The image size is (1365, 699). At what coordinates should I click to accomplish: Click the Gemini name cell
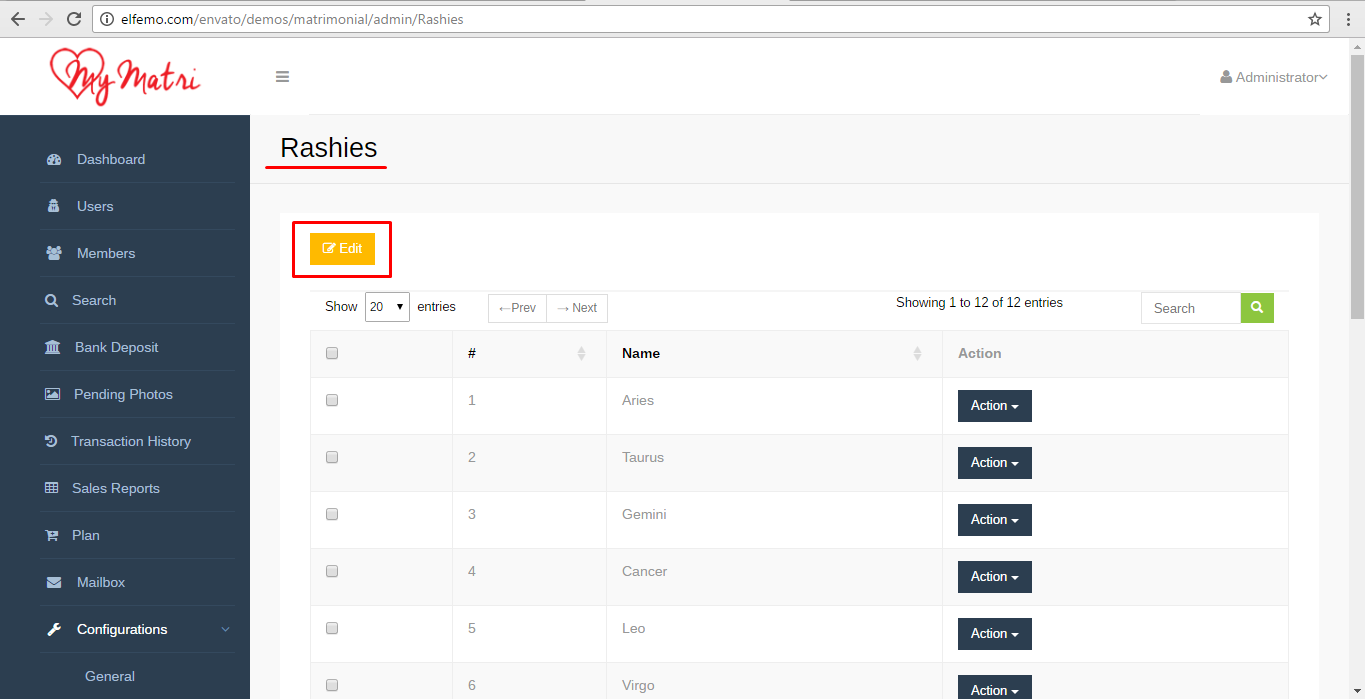tap(774, 520)
